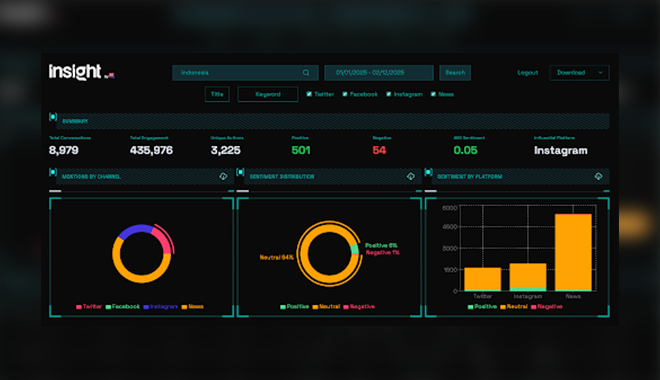Click the Sentiment by Platform bracket icon

[x=428, y=172]
